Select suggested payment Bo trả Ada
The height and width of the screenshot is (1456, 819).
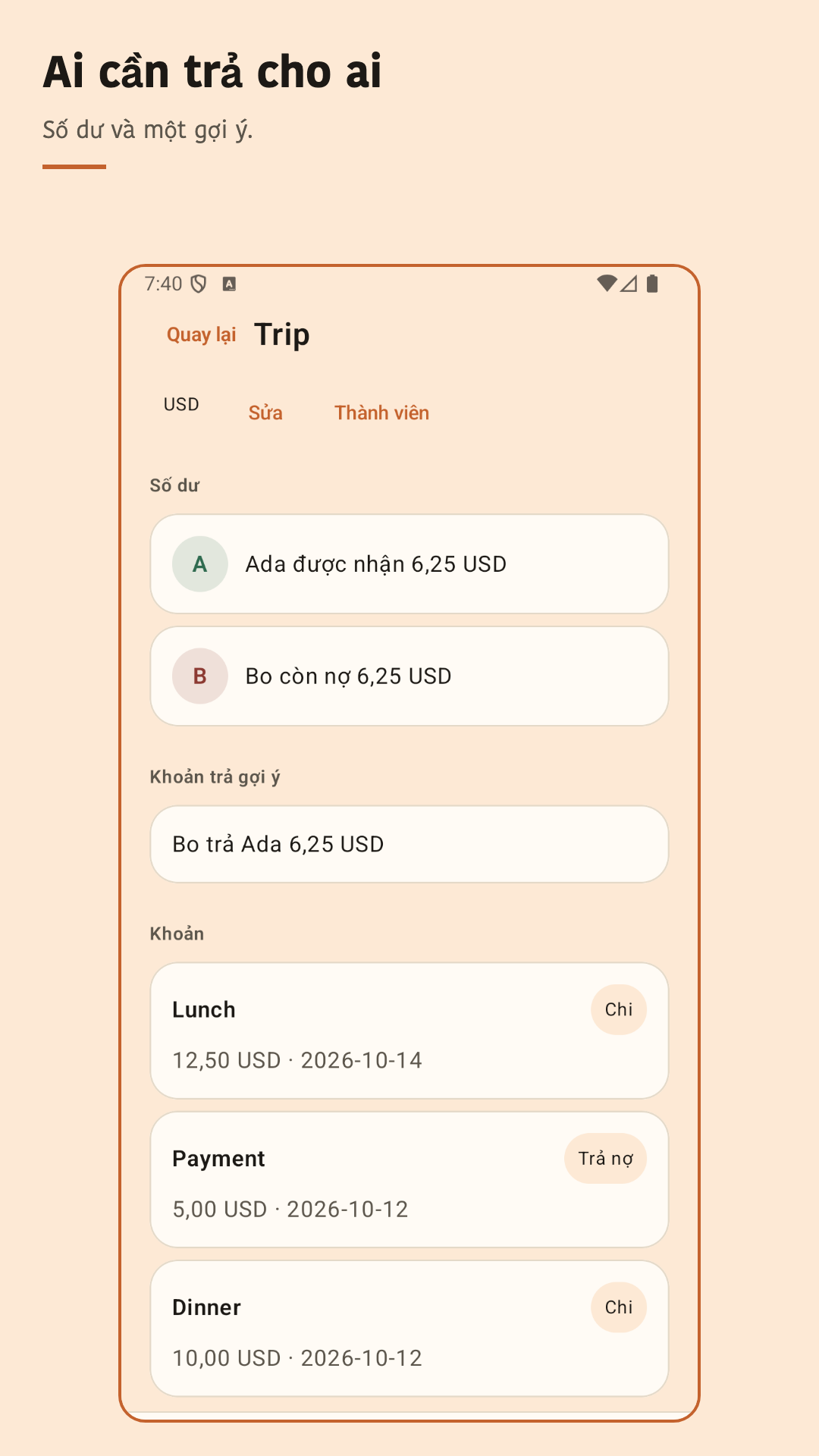409,844
